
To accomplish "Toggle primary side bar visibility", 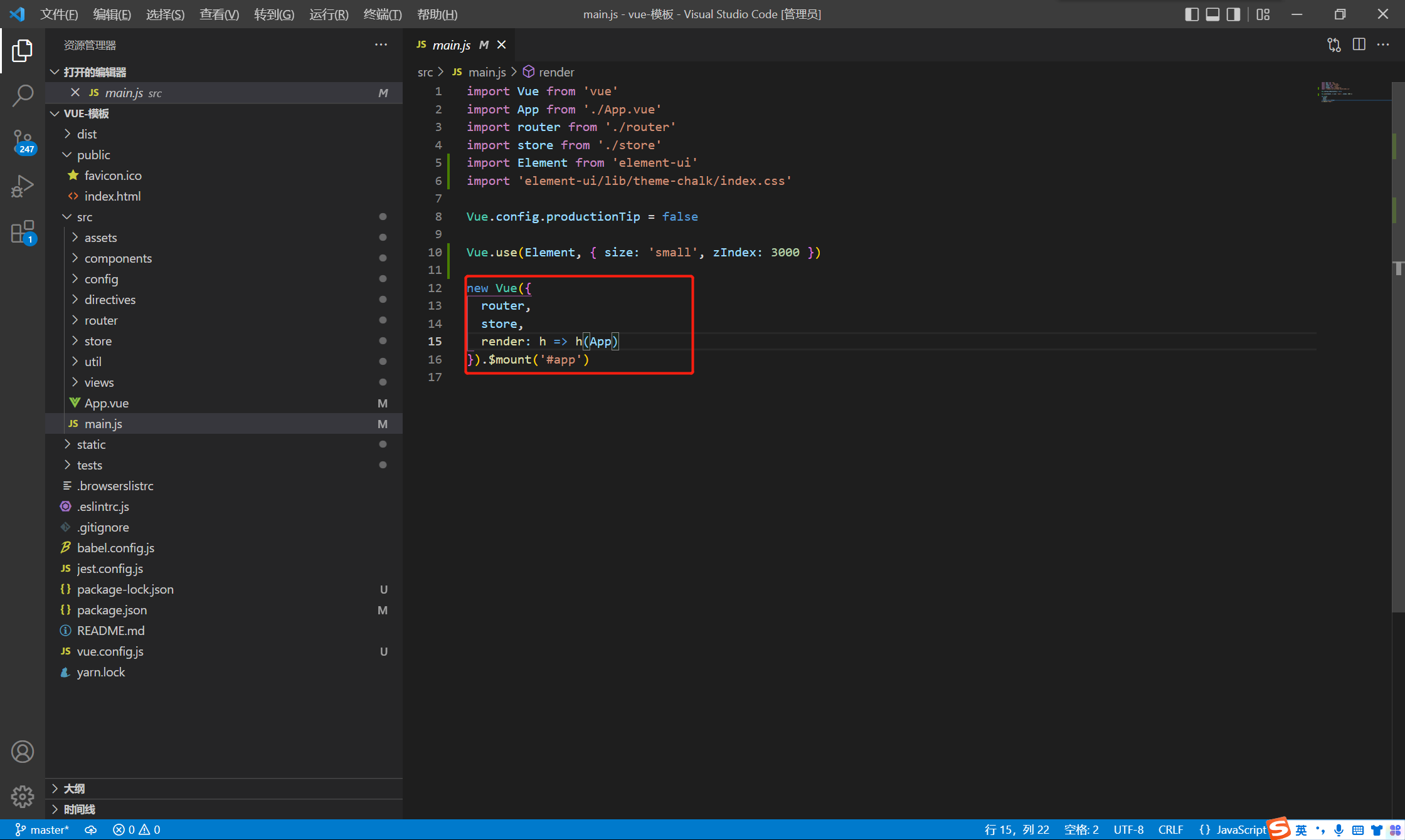I will [1192, 14].
